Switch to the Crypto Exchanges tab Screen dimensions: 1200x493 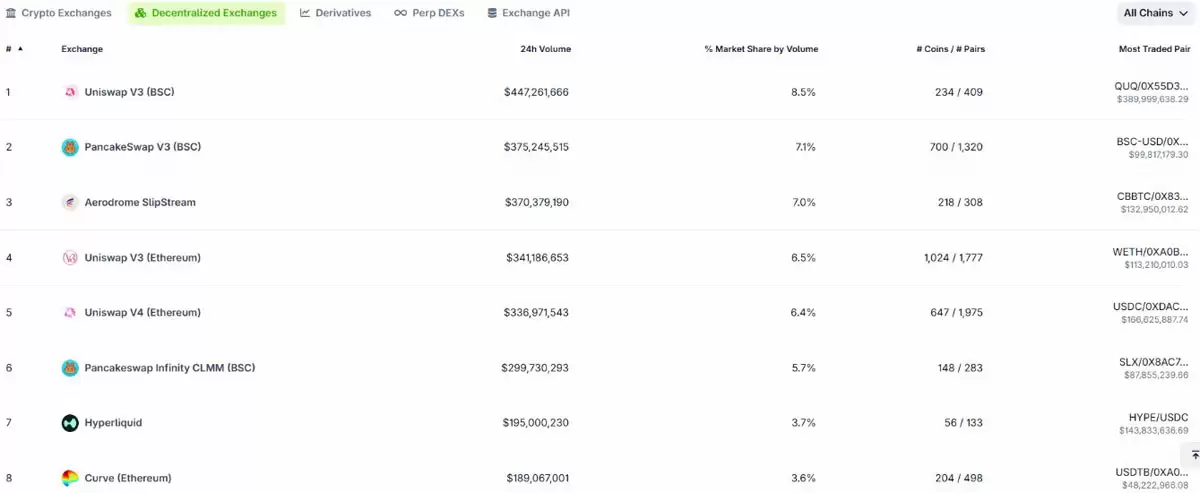tap(59, 13)
